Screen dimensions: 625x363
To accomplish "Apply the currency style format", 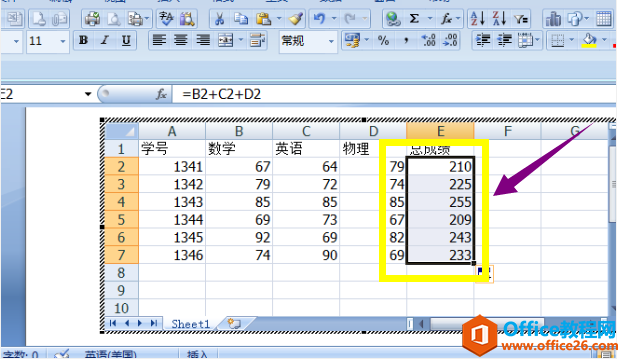I will (352, 40).
